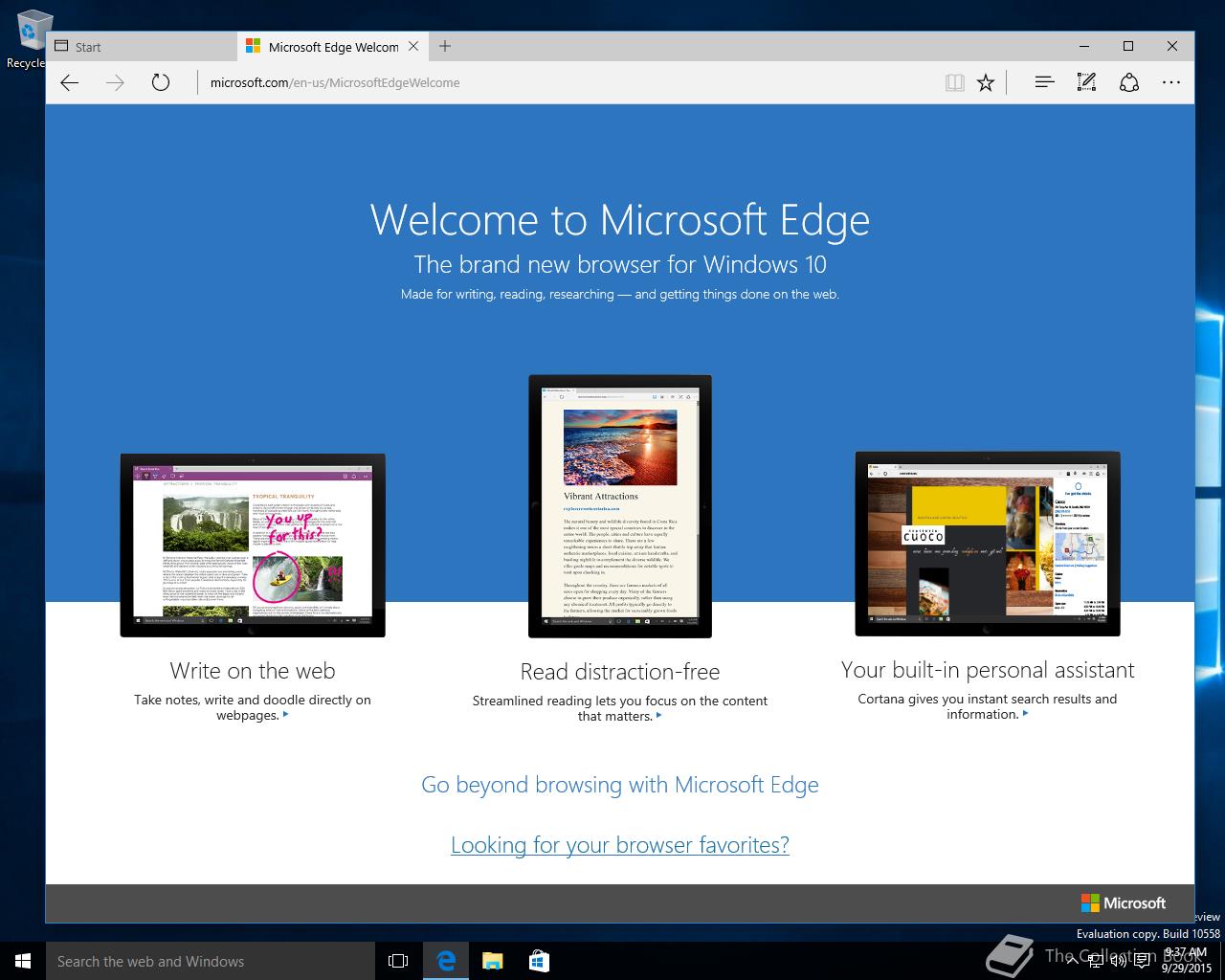Open Task View on the taskbar
This screenshot has height=980, width=1225.
click(398, 961)
